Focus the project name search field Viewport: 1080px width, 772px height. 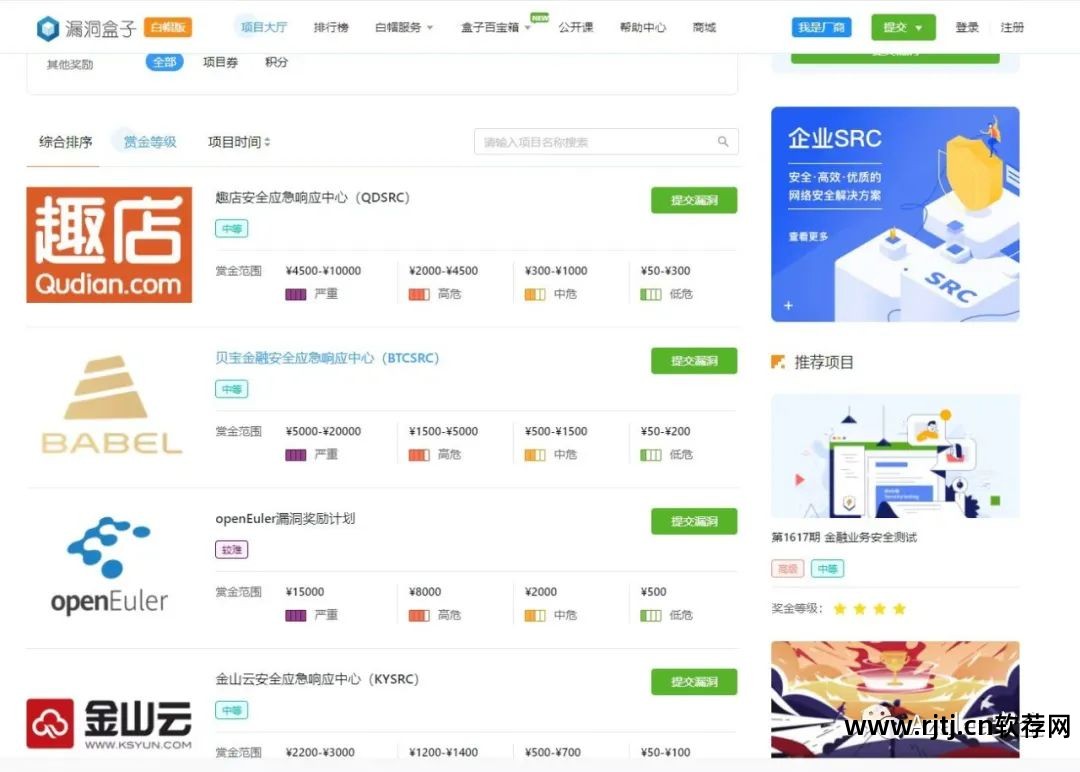(x=606, y=142)
